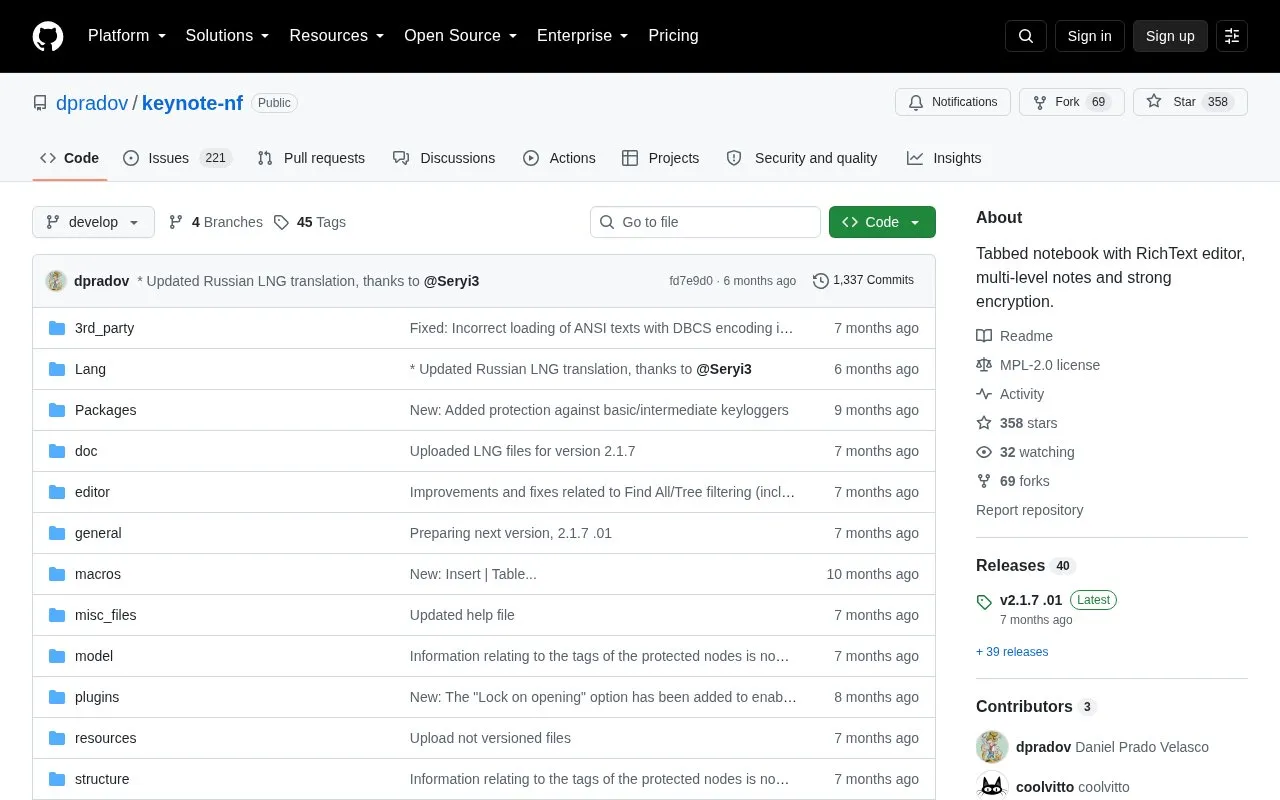
Task: Switch to the Discussions tab
Action: point(444,158)
